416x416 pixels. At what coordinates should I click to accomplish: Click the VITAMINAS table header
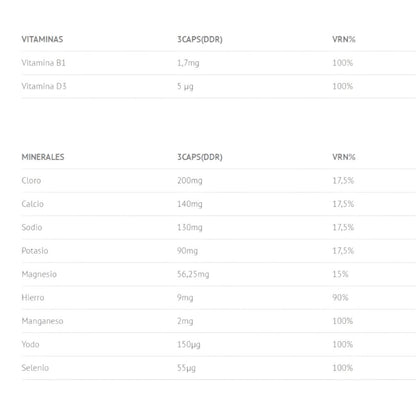click(x=42, y=39)
